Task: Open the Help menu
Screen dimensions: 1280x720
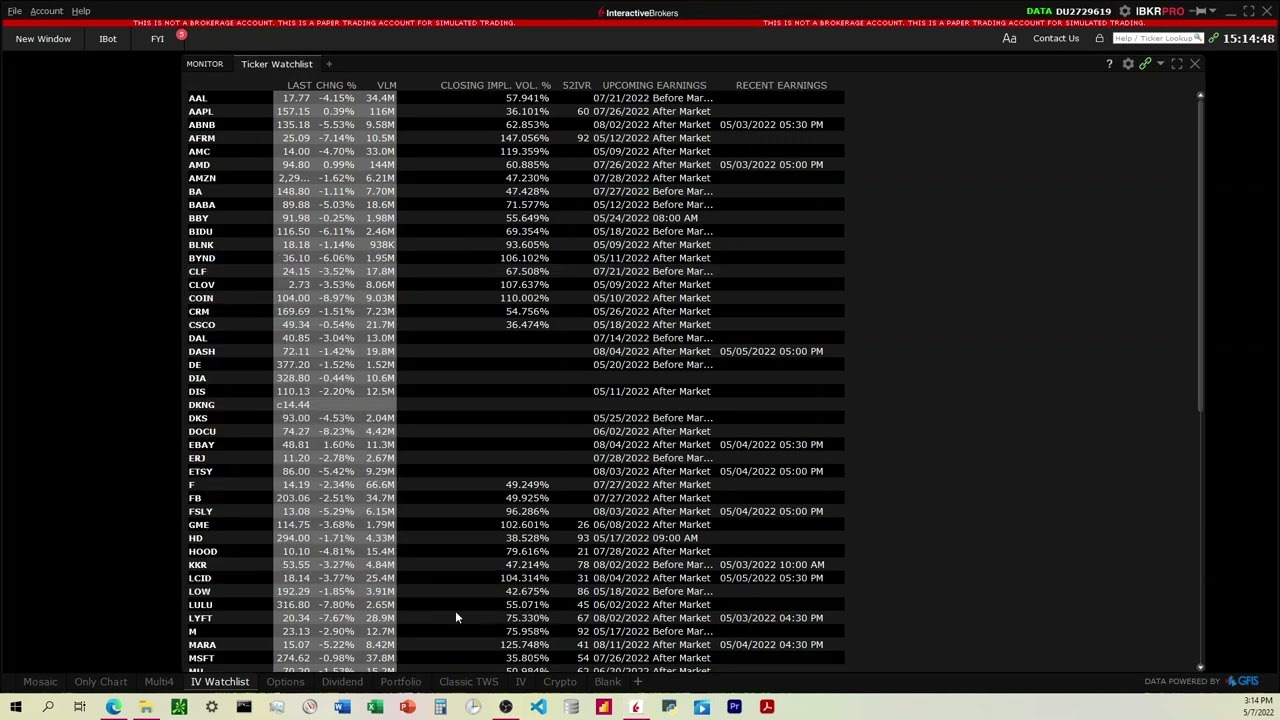Action: click(x=81, y=11)
